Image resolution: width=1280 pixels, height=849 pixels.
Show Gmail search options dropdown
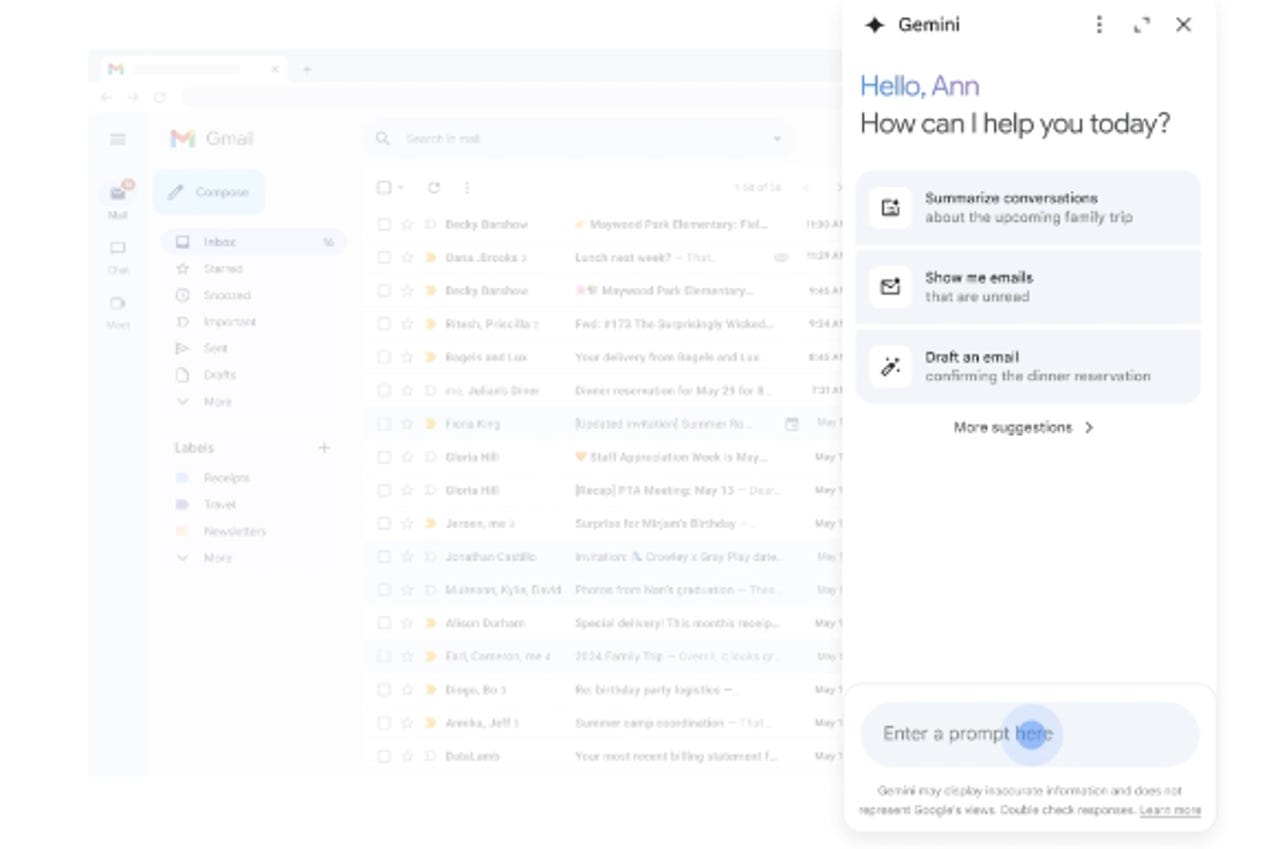[777, 139]
